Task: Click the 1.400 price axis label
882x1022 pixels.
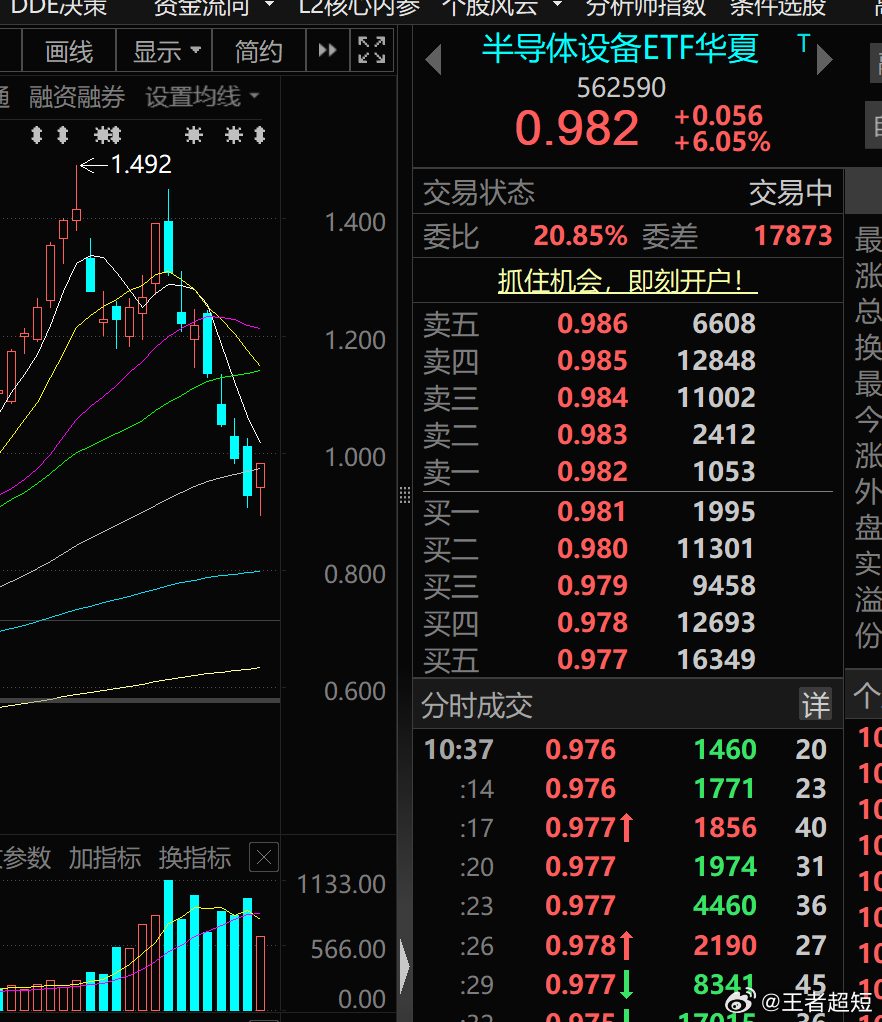Action: coord(355,223)
